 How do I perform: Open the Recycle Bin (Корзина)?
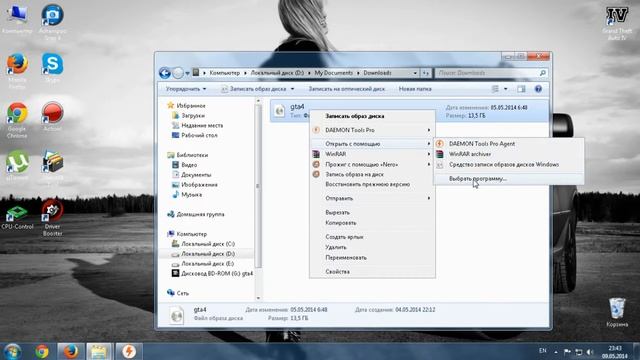click(617, 312)
